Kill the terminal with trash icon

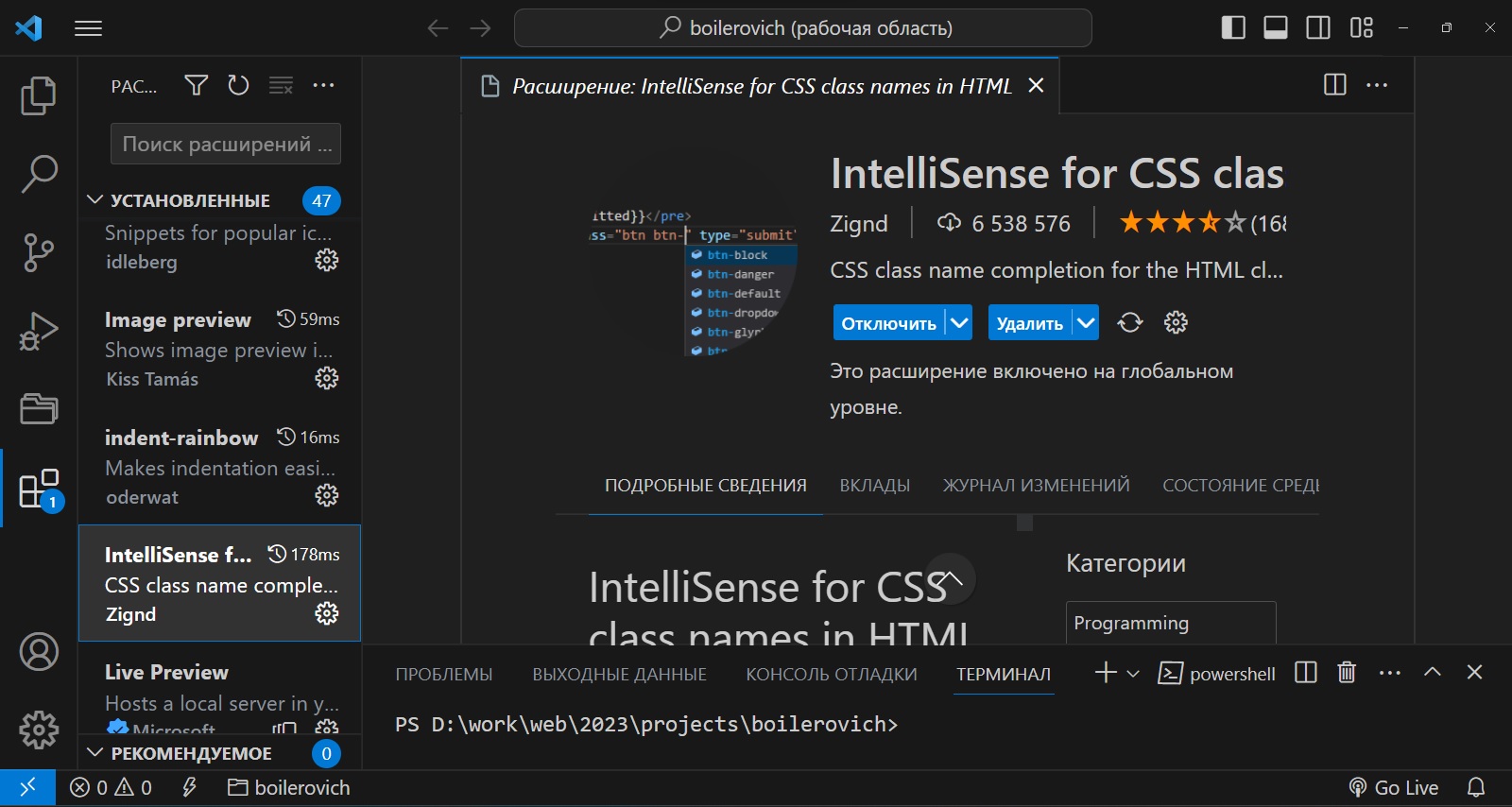coord(1347,673)
